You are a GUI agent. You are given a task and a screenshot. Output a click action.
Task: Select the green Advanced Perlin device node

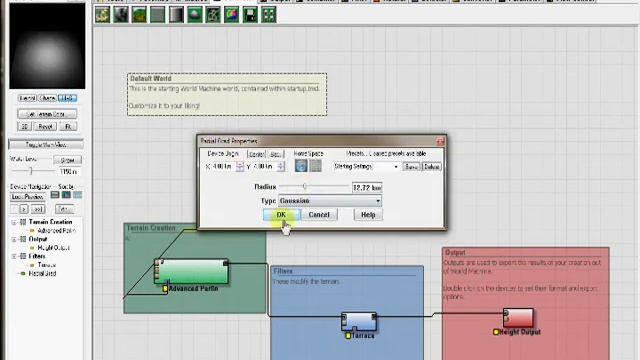coord(191,271)
